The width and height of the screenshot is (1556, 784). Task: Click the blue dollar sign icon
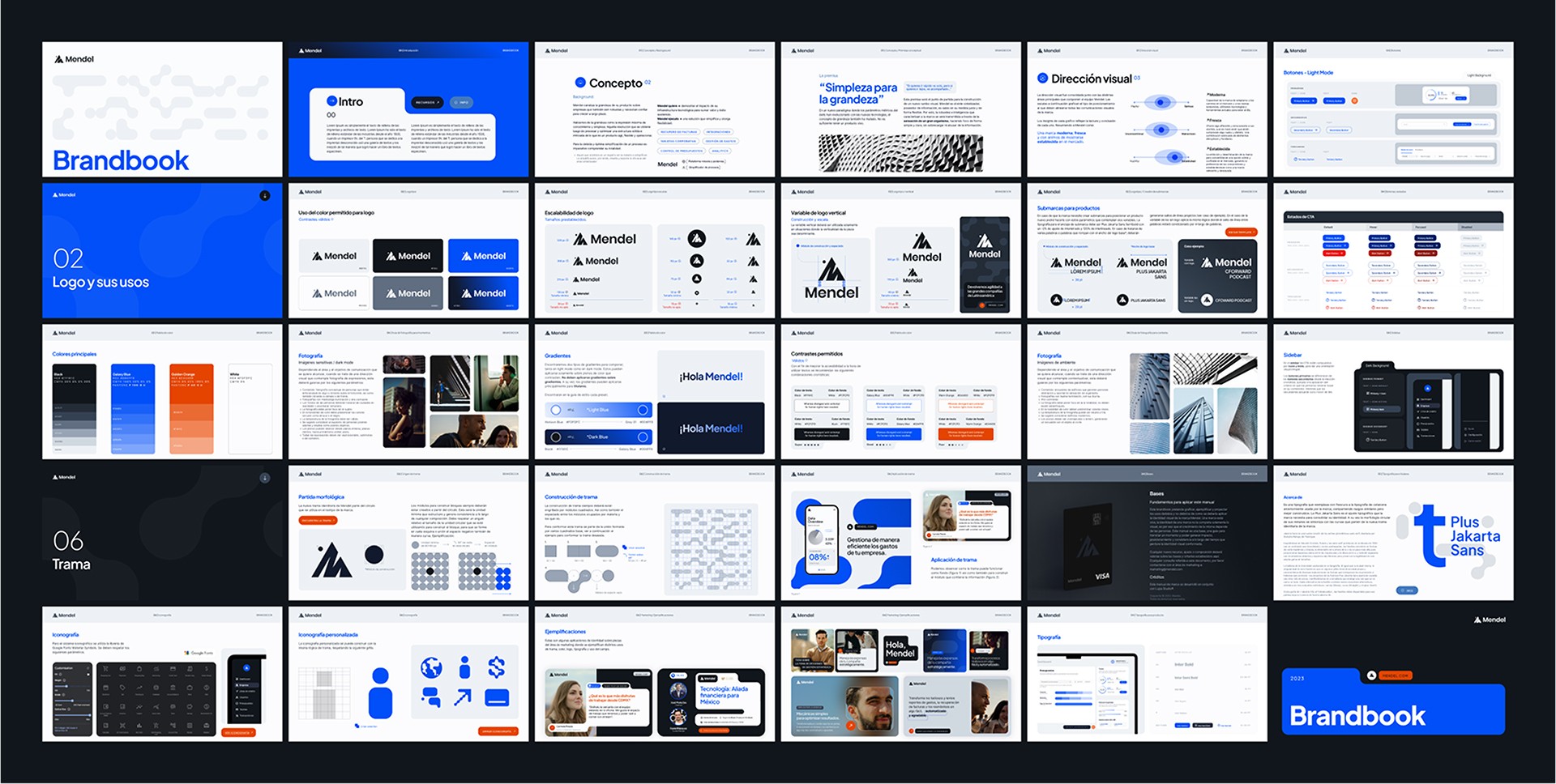497,667
